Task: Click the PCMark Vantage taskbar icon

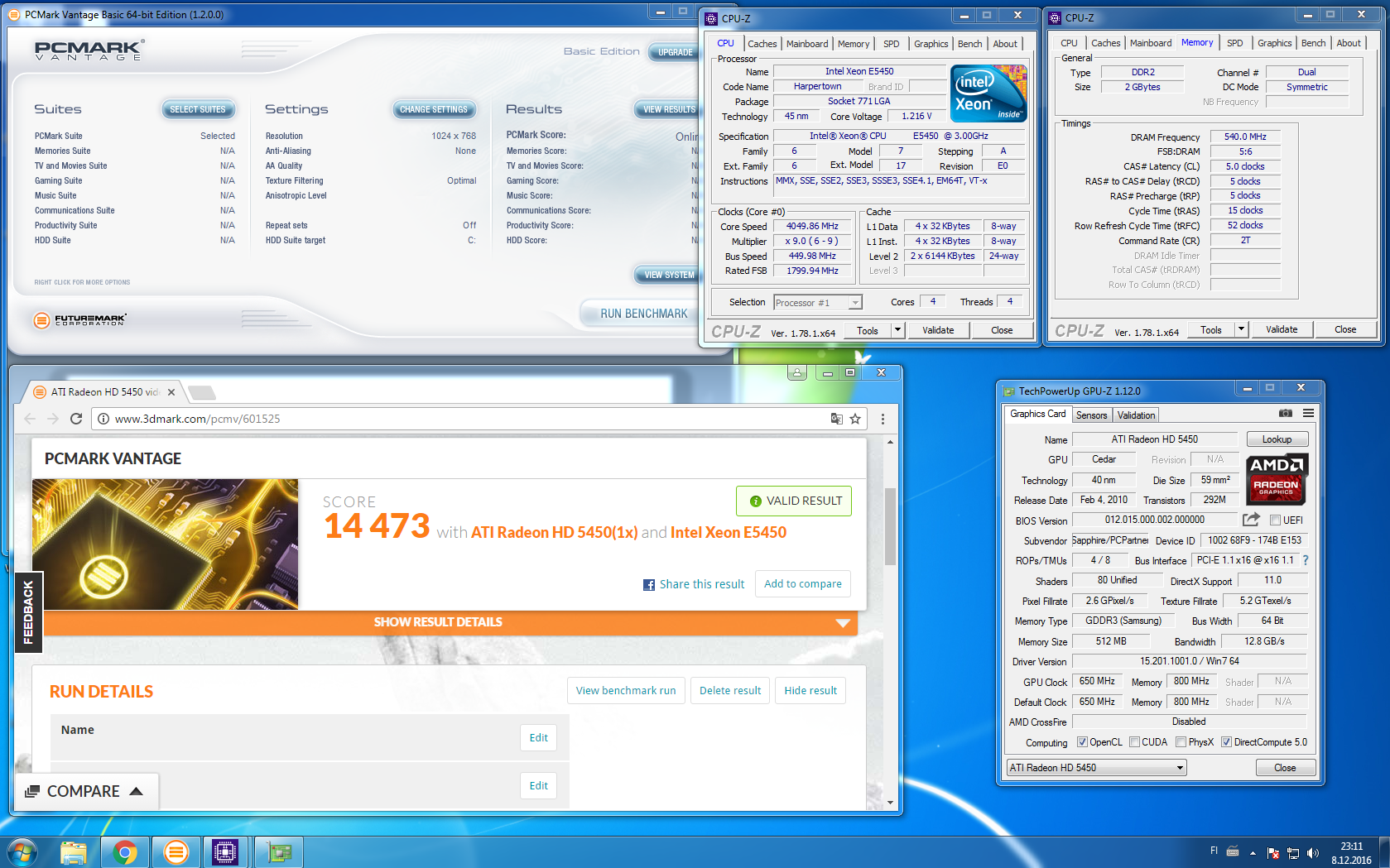Action: (176, 851)
